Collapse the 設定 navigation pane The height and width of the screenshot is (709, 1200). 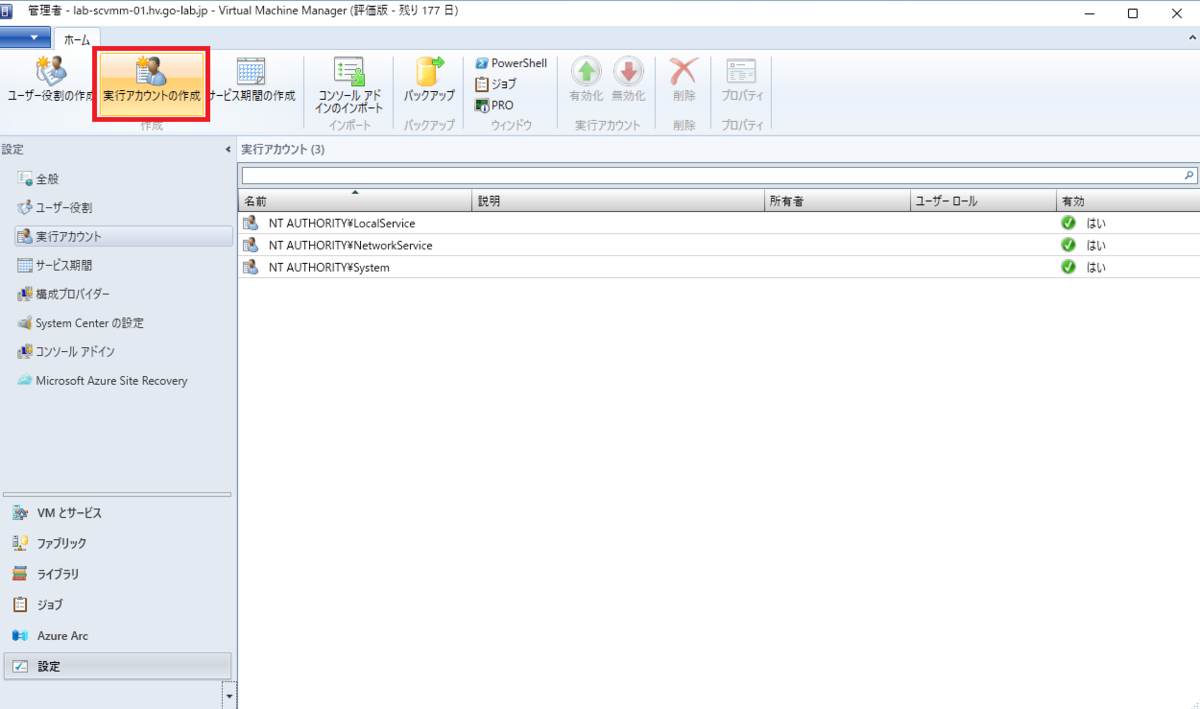227,149
